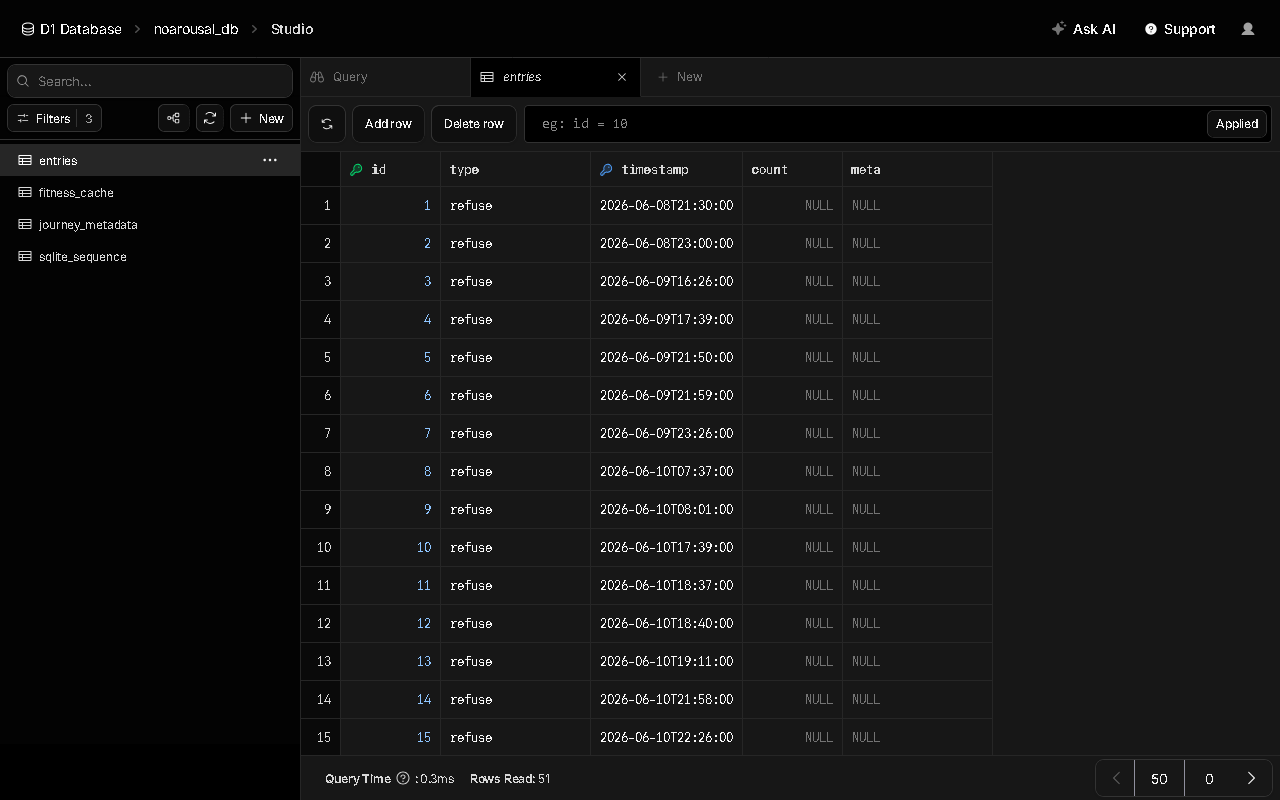Close the entries tab
Image resolution: width=1280 pixels, height=800 pixels.
622,77
